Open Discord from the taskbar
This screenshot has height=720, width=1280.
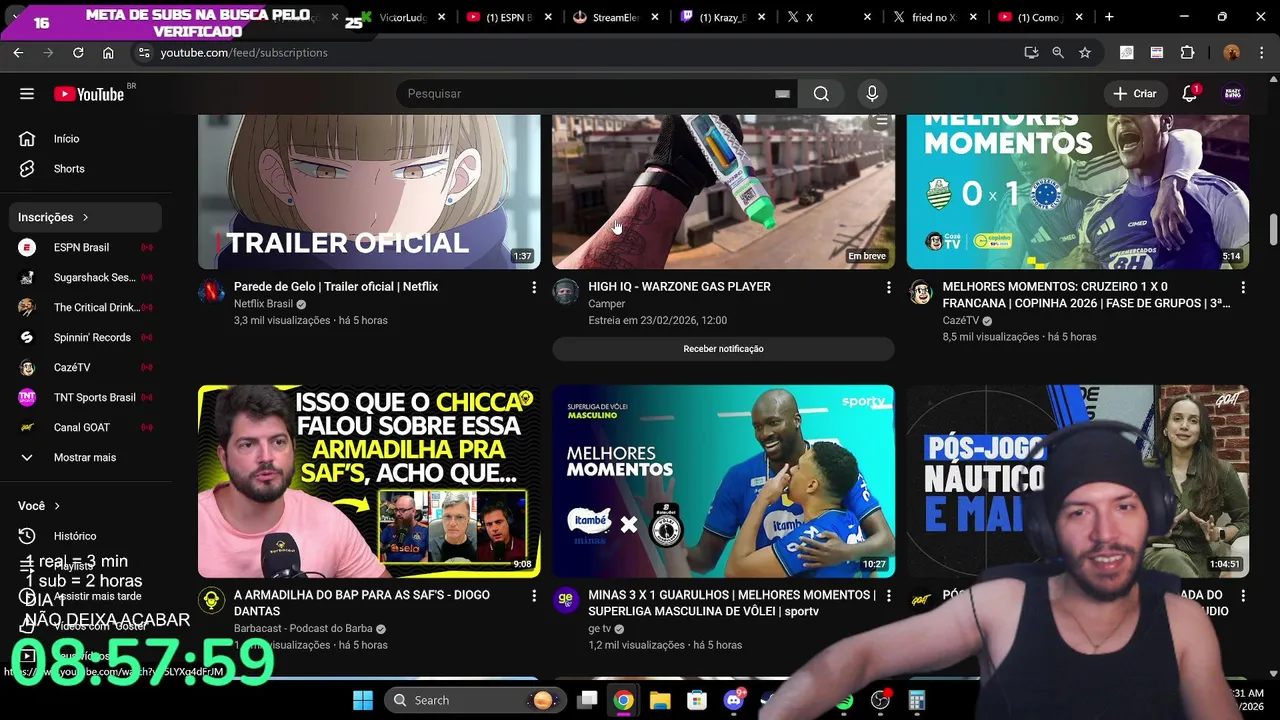pyautogui.click(x=733, y=700)
